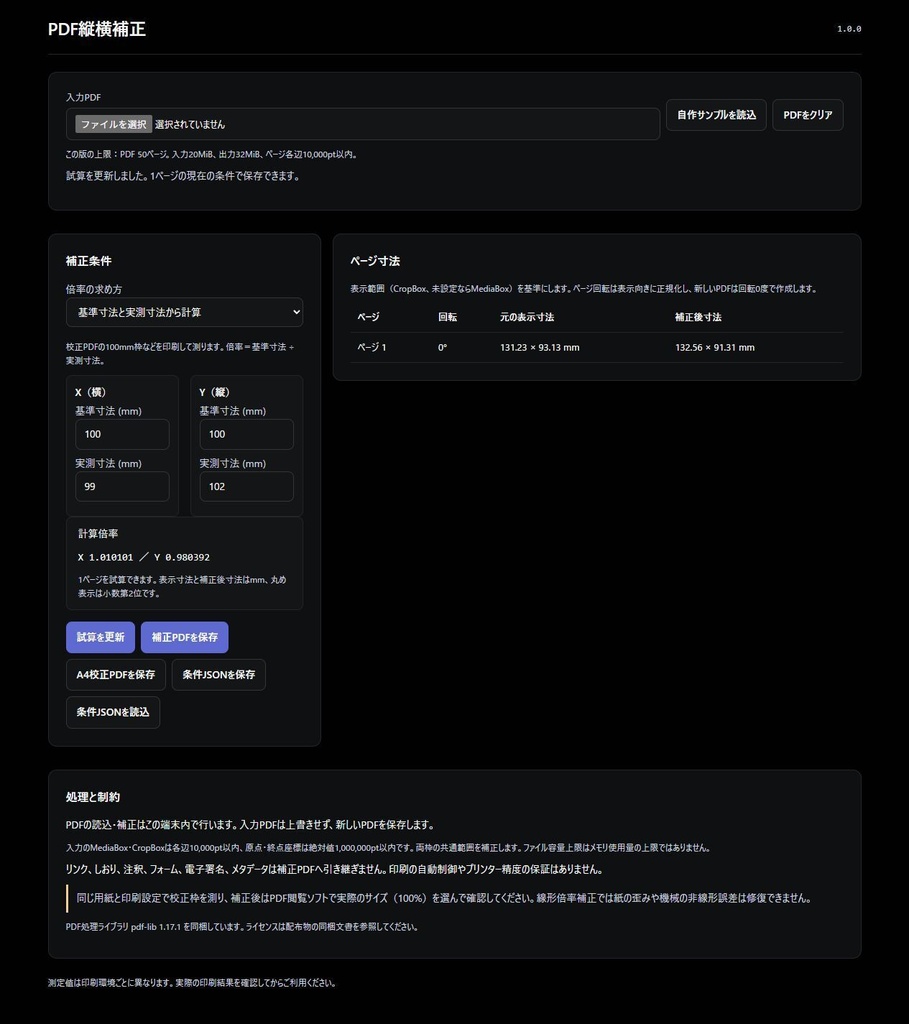Focus the Y 実測寸法 field showing 102
Image resolution: width=909 pixels, height=1024 pixels.
(247, 487)
